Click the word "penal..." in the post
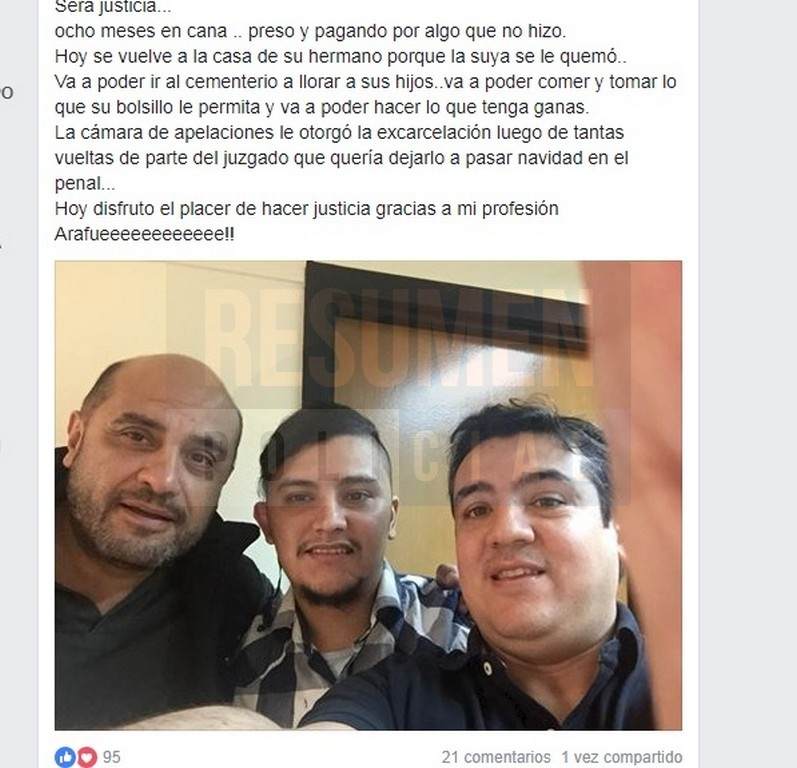 pos(85,183)
